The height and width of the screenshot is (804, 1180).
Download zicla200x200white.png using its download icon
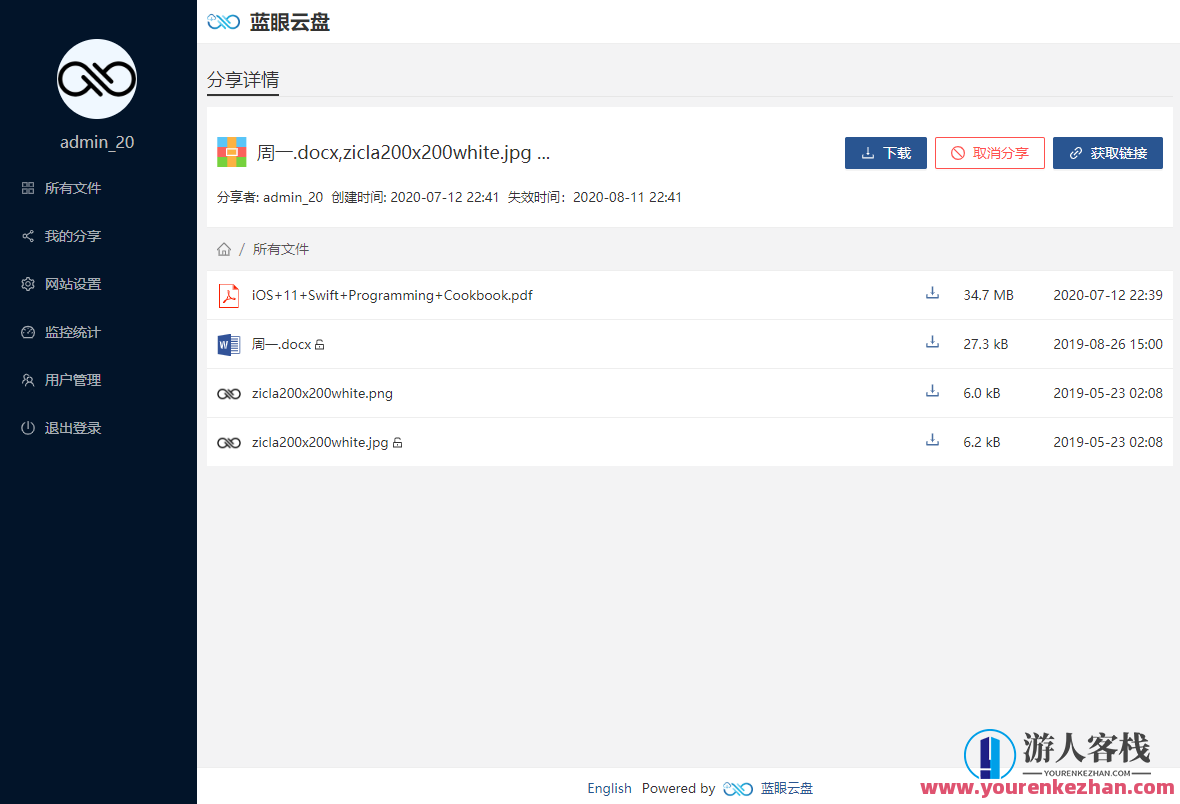click(932, 391)
